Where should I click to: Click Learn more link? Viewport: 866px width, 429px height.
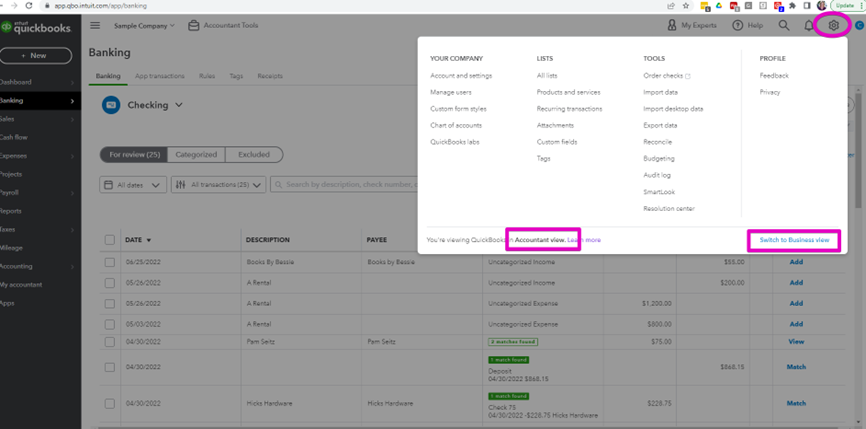point(584,240)
